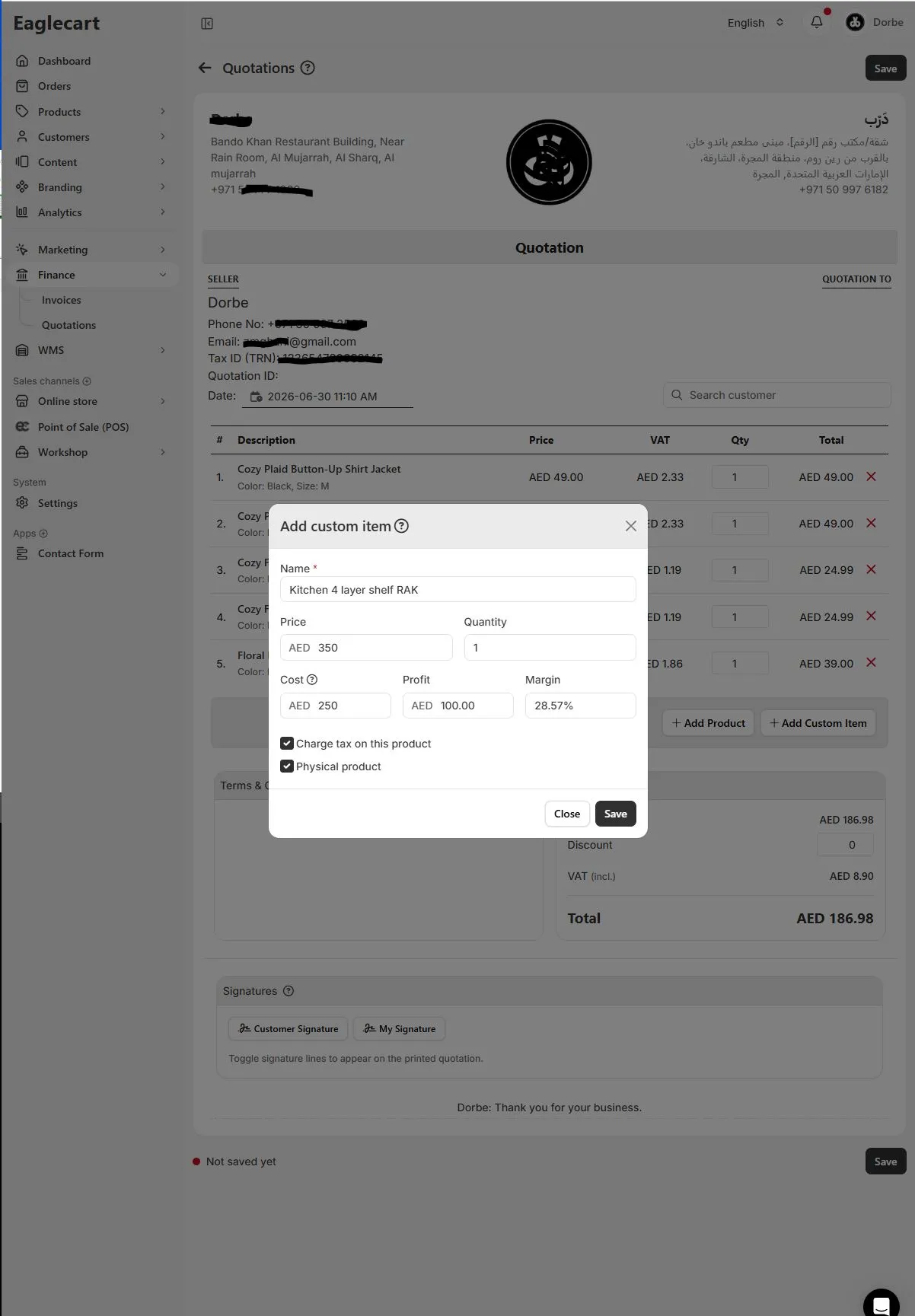Expand WMS submenu
The image size is (915, 1316).
coord(162,350)
